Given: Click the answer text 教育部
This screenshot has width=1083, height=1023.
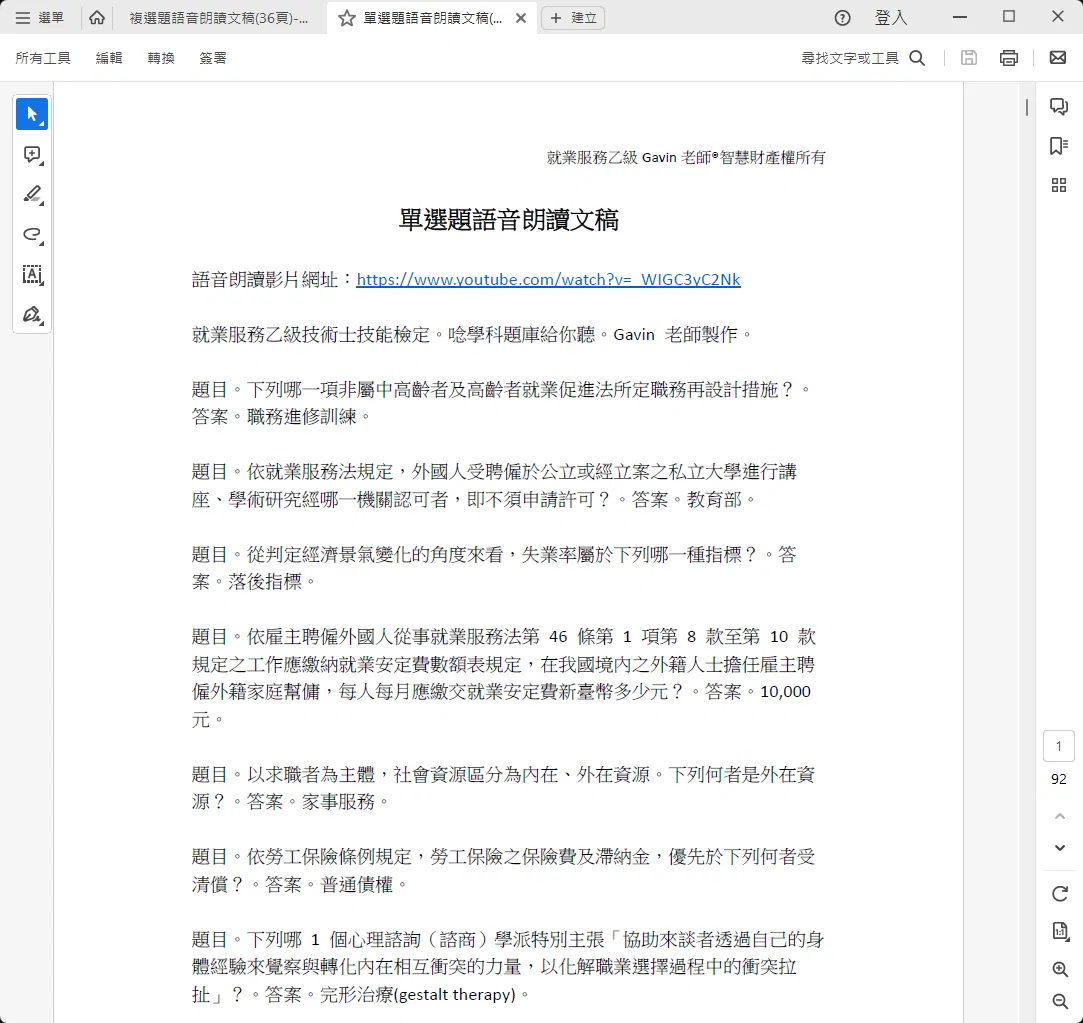Looking at the screenshot, I should point(714,499).
